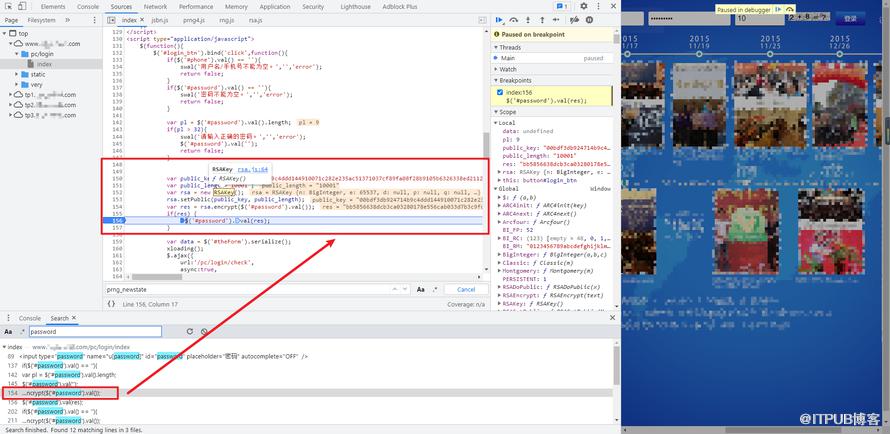Screen dimensions: 890x434
Task: Open the Application tab
Action: pos(275,7)
